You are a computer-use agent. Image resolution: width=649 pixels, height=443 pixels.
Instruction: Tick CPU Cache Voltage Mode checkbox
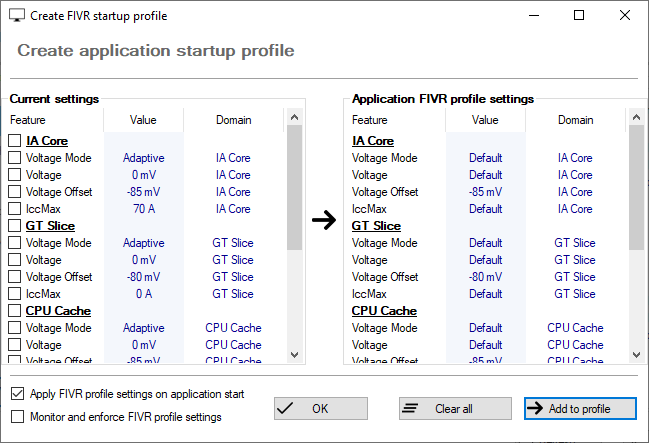[14, 327]
